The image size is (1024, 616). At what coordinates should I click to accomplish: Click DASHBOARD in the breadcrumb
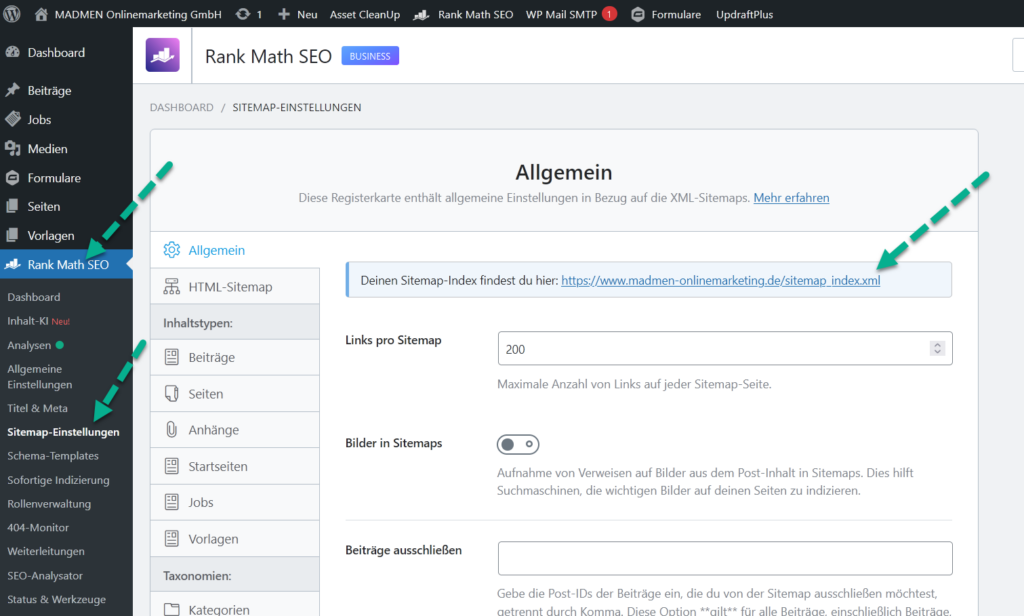(182, 107)
